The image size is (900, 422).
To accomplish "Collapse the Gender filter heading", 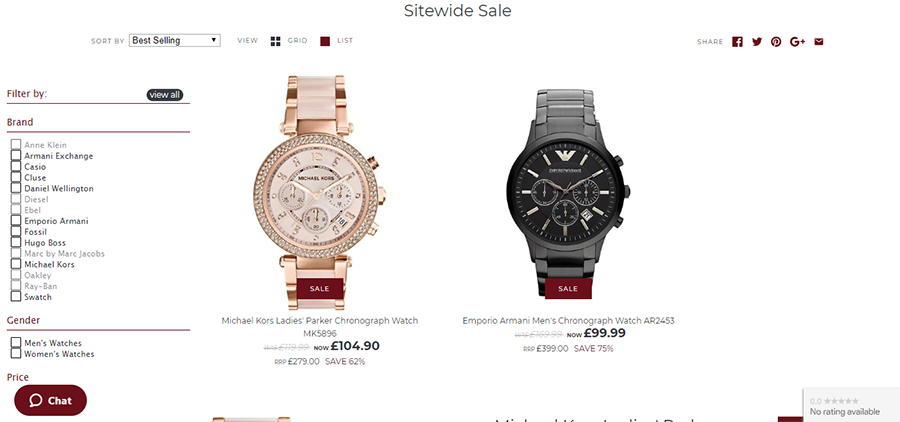I will [x=24, y=320].
